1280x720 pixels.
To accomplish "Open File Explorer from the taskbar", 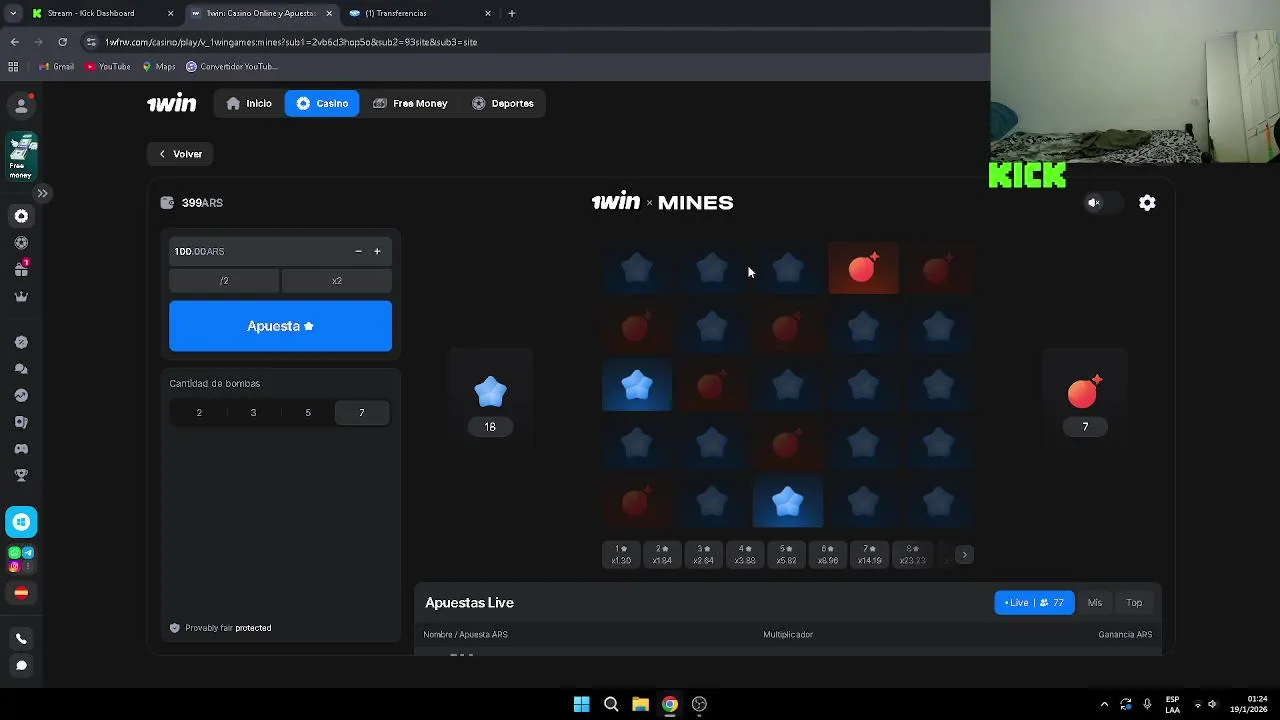I will click(x=640, y=704).
